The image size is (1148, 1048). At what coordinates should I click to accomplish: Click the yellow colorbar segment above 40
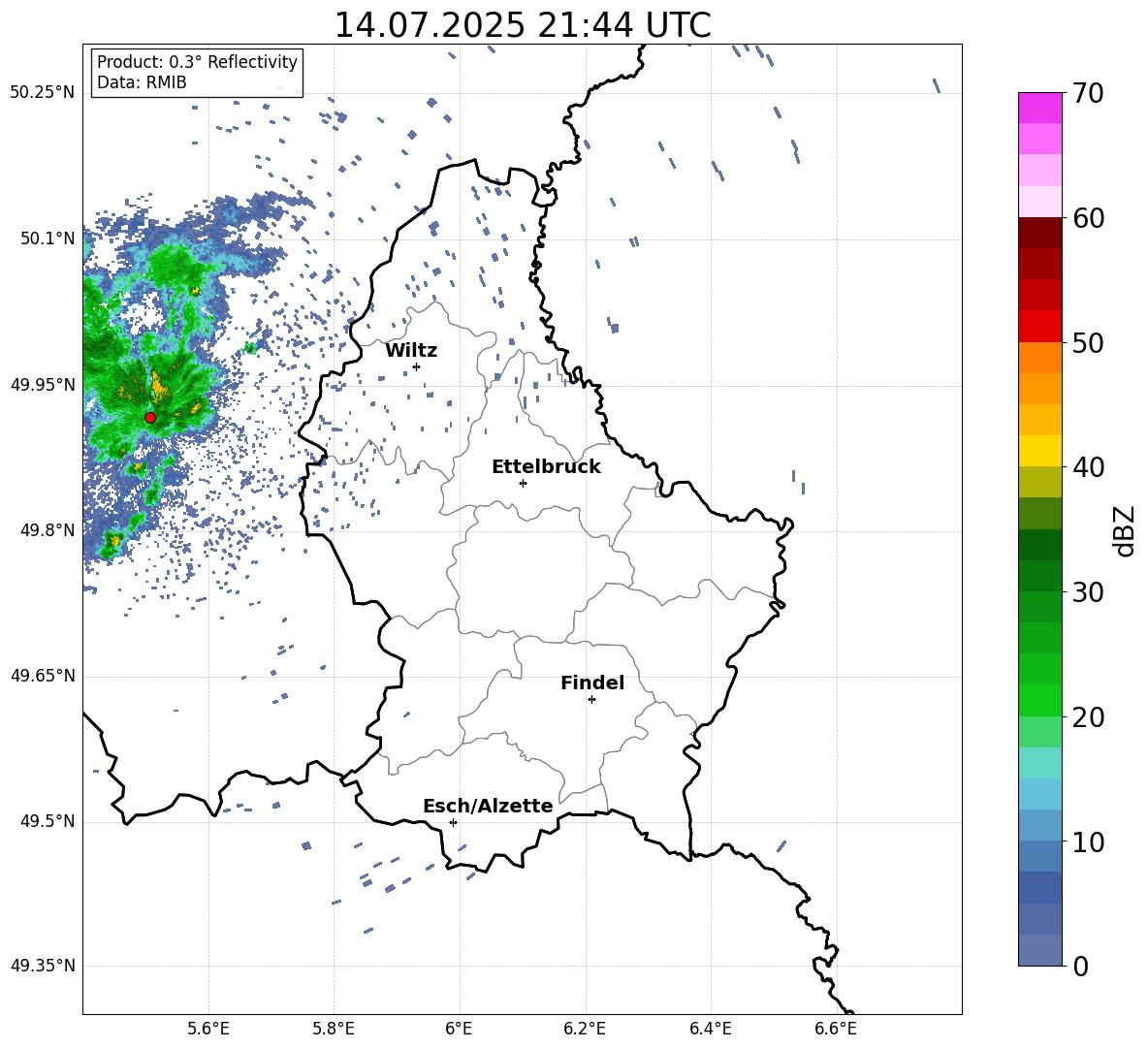[x=1039, y=451]
